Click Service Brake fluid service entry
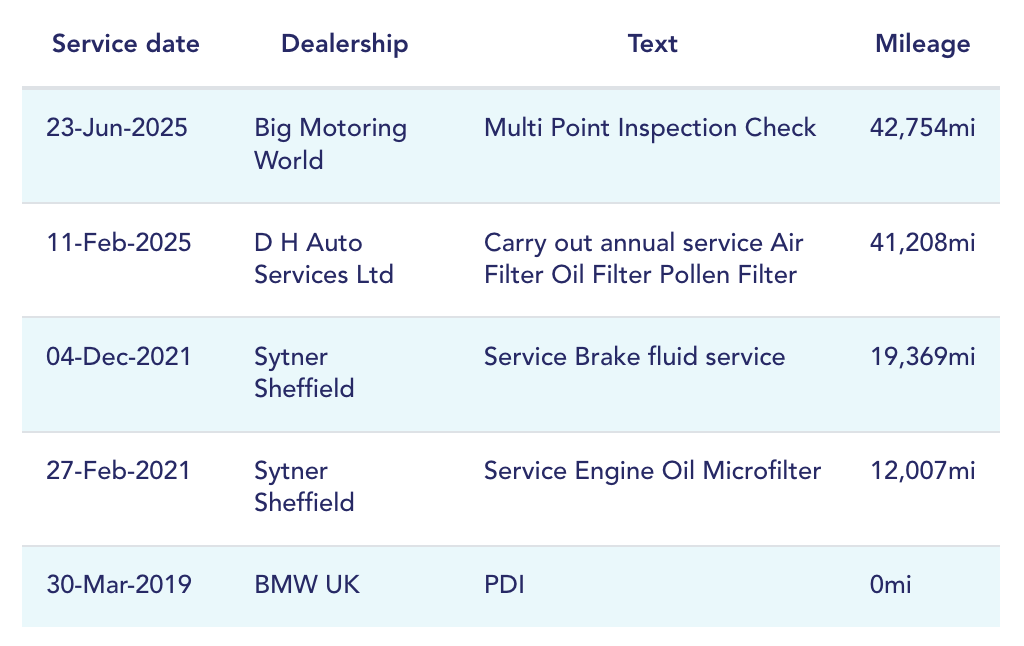Screen dimensions: 1024x646 click(x=634, y=357)
